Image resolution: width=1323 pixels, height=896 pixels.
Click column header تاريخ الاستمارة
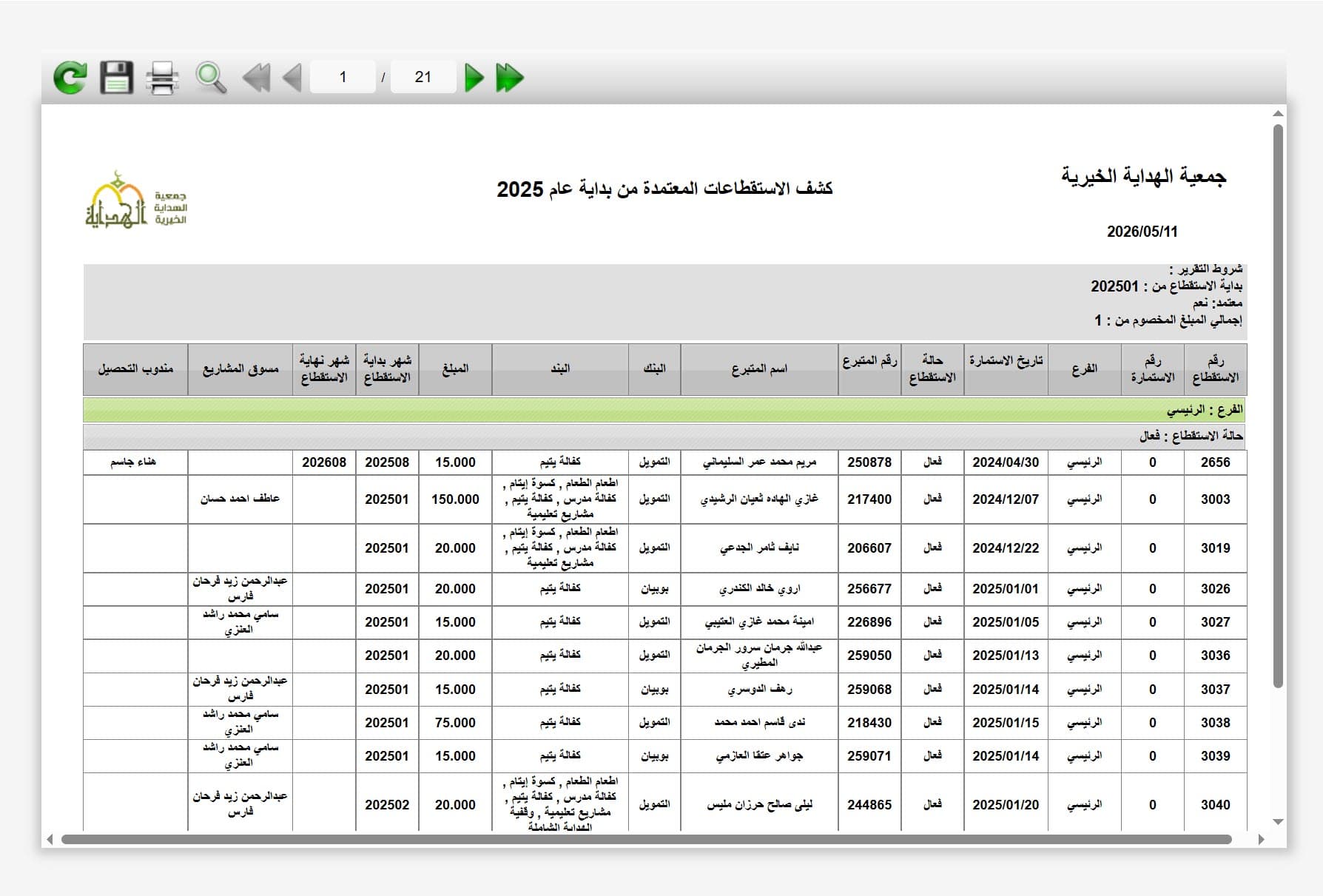pyautogui.click(x=1006, y=368)
